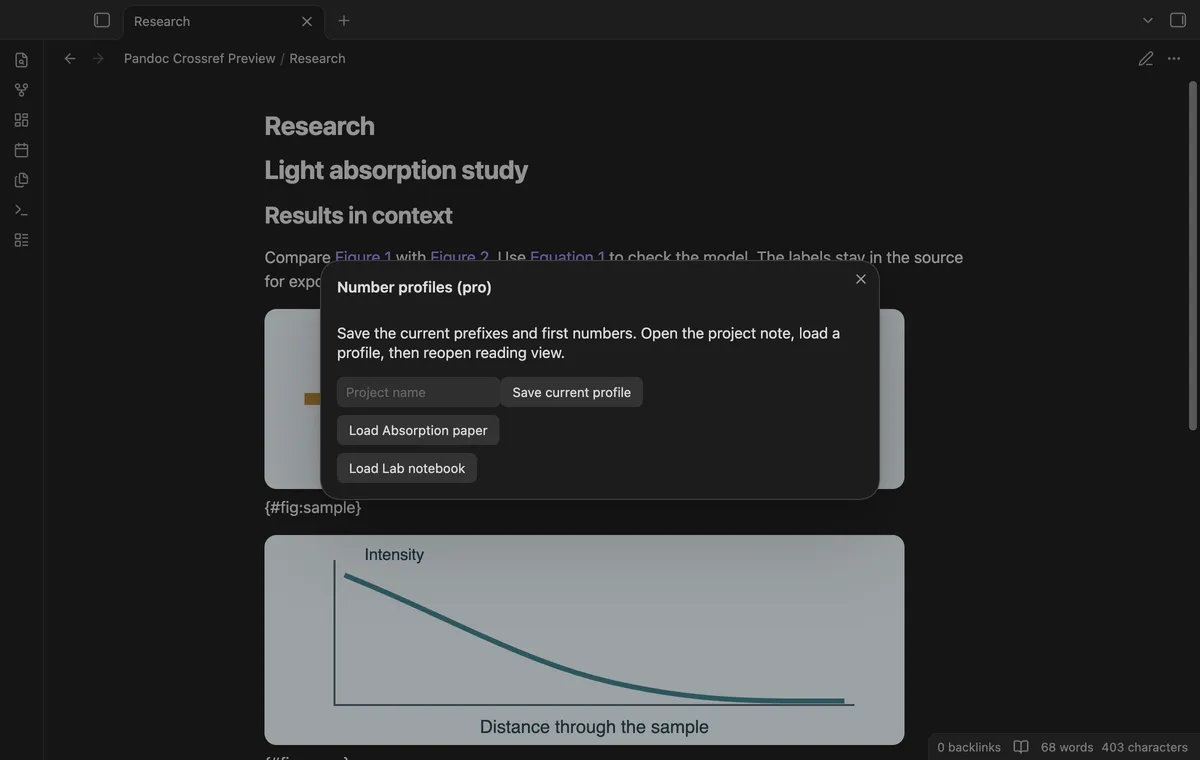Focus the Project name input field
The height and width of the screenshot is (760, 1200).
(418, 392)
